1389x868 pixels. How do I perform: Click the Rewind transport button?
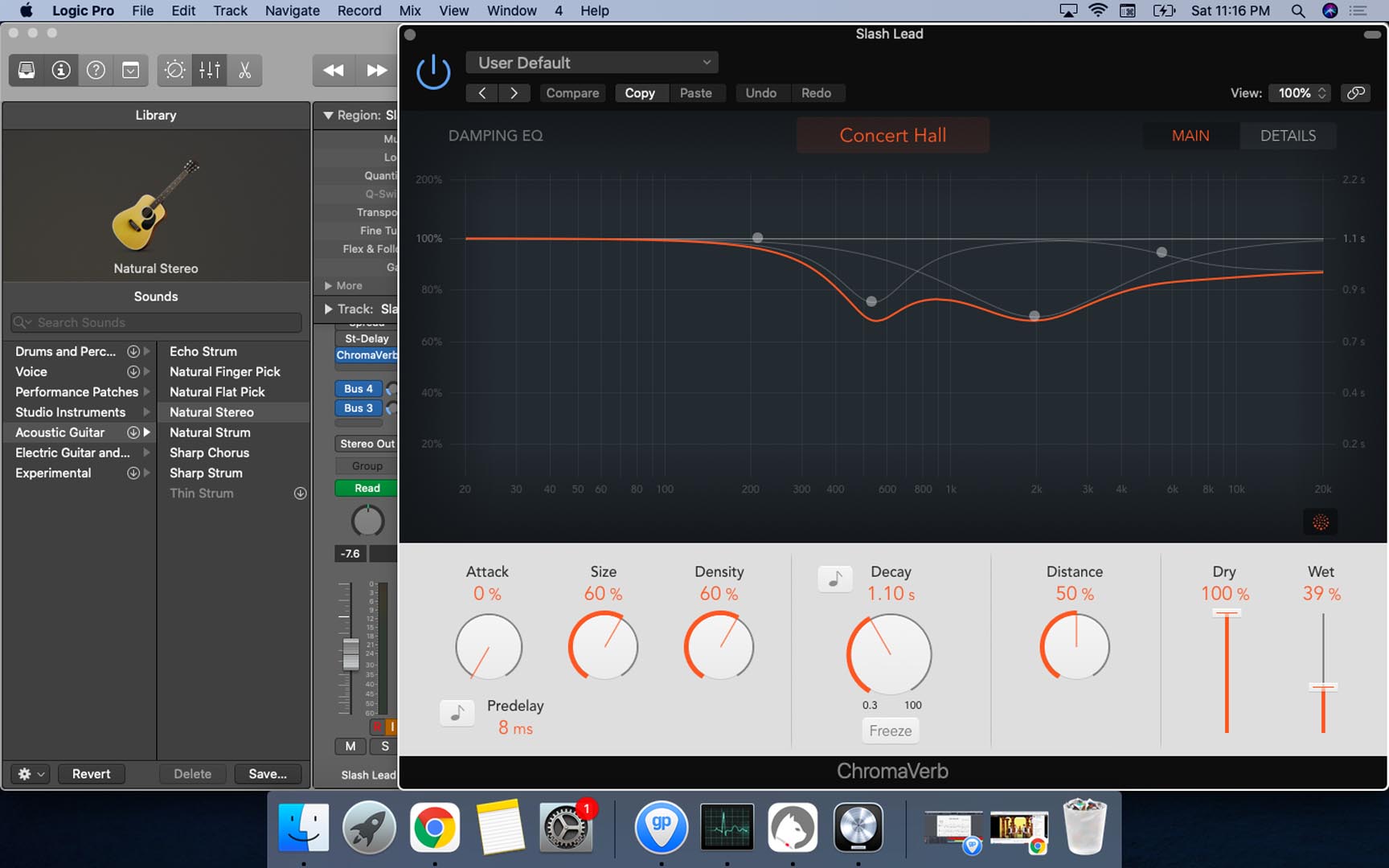coord(334,70)
